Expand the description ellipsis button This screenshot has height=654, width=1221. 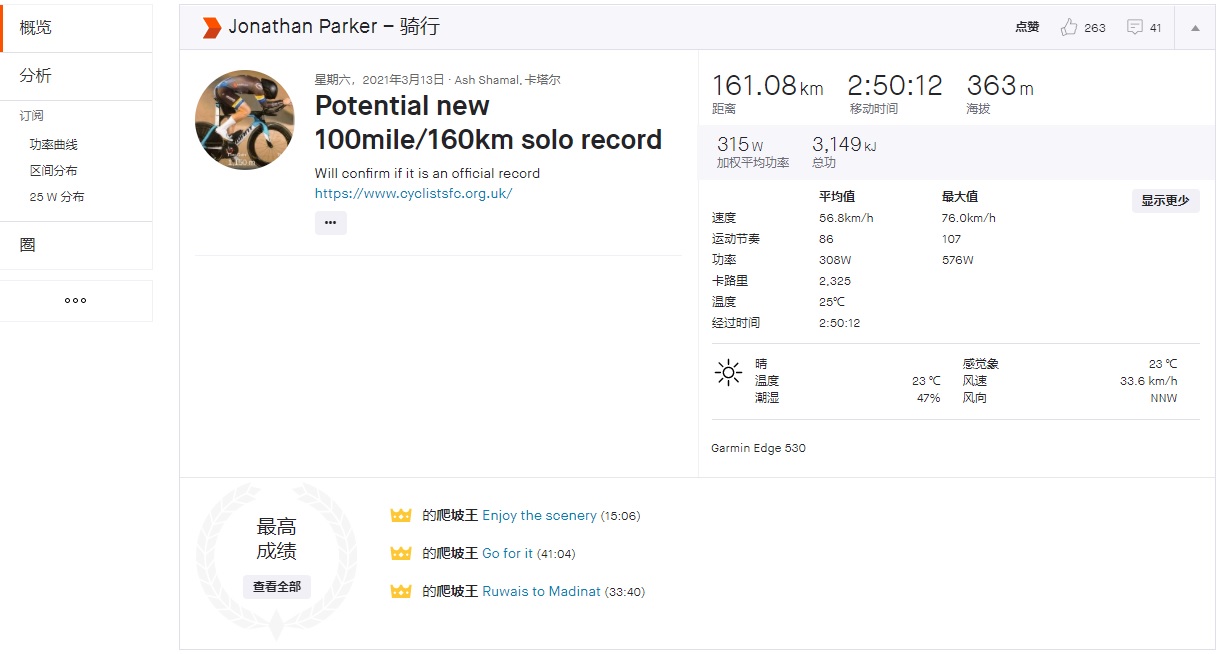[330, 223]
